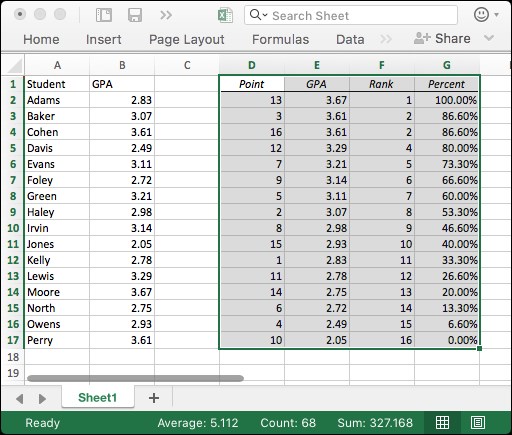512x435 pixels.
Task: Show more ribbon tabs after Data
Action: [x=386, y=39]
